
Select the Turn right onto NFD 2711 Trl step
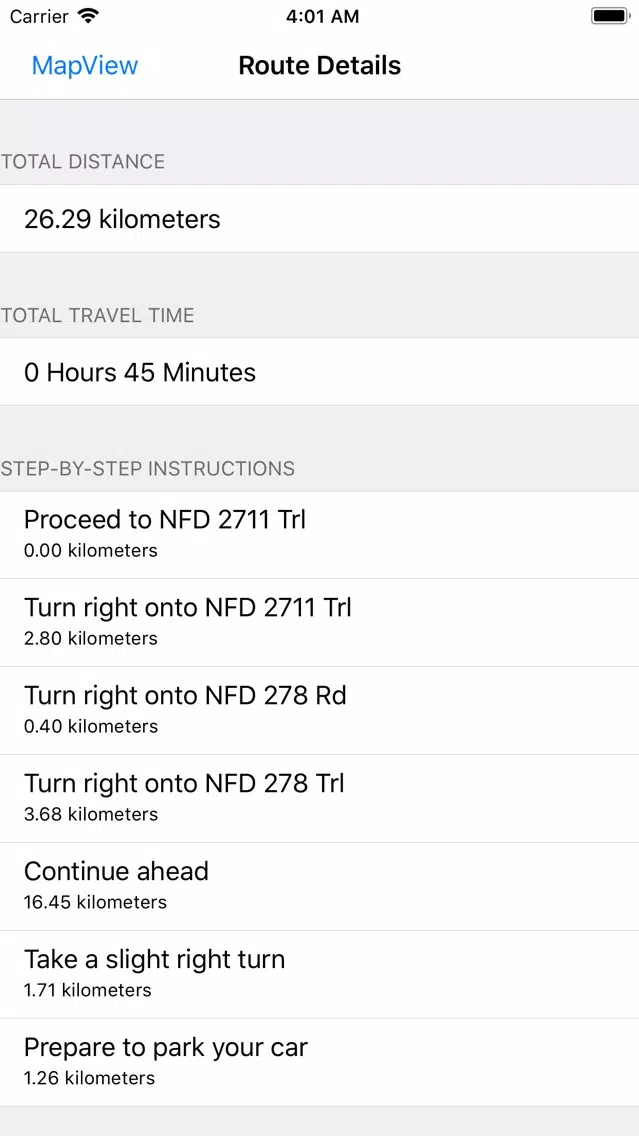320,622
